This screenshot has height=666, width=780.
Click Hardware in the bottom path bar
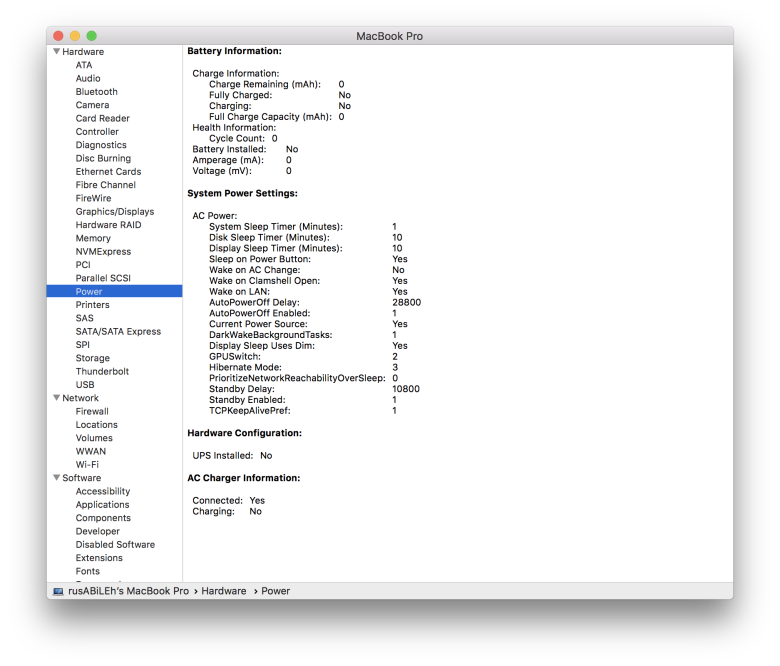pos(224,591)
